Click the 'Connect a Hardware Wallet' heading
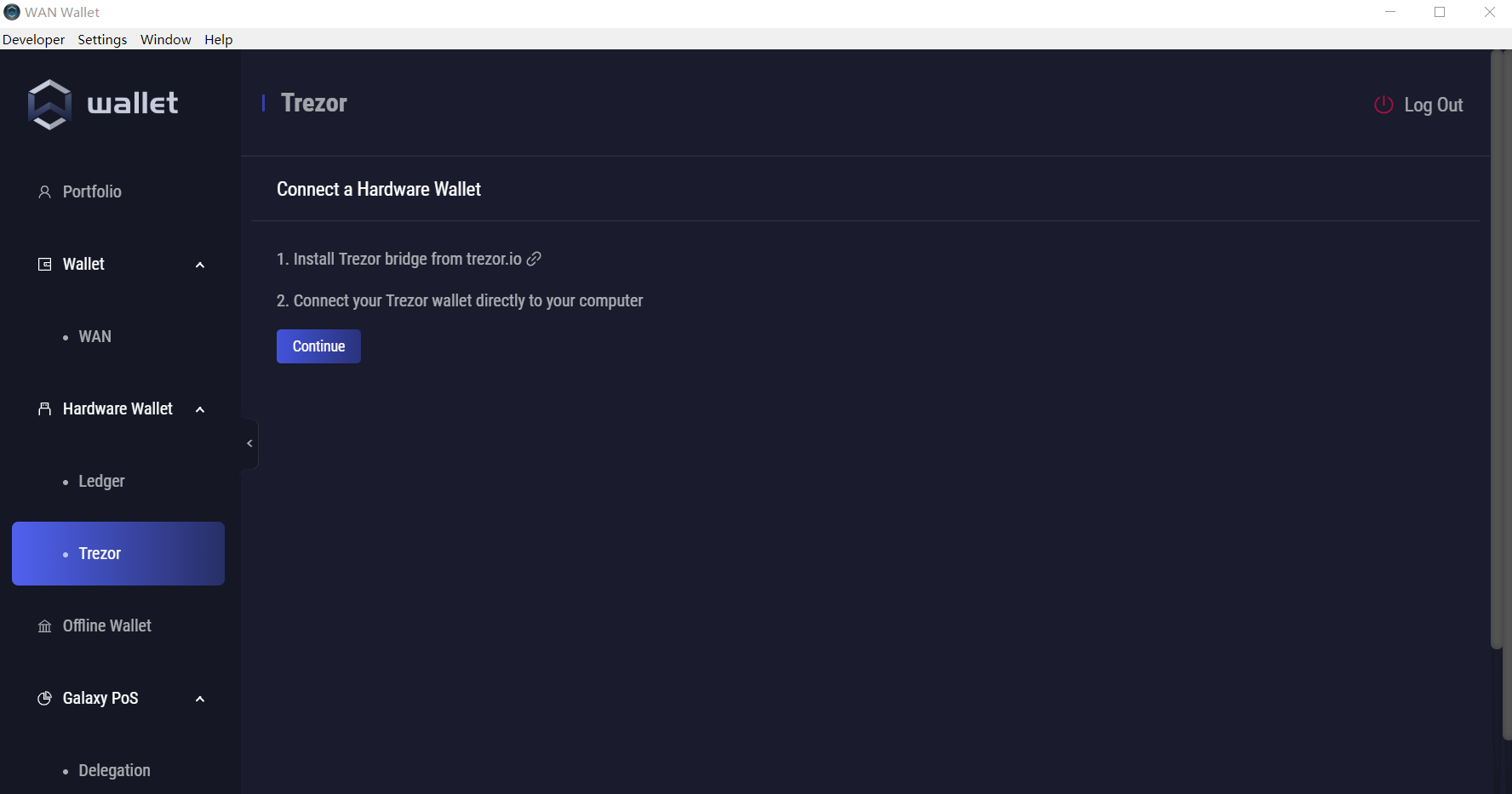The height and width of the screenshot is (794, 1512). 379,189
